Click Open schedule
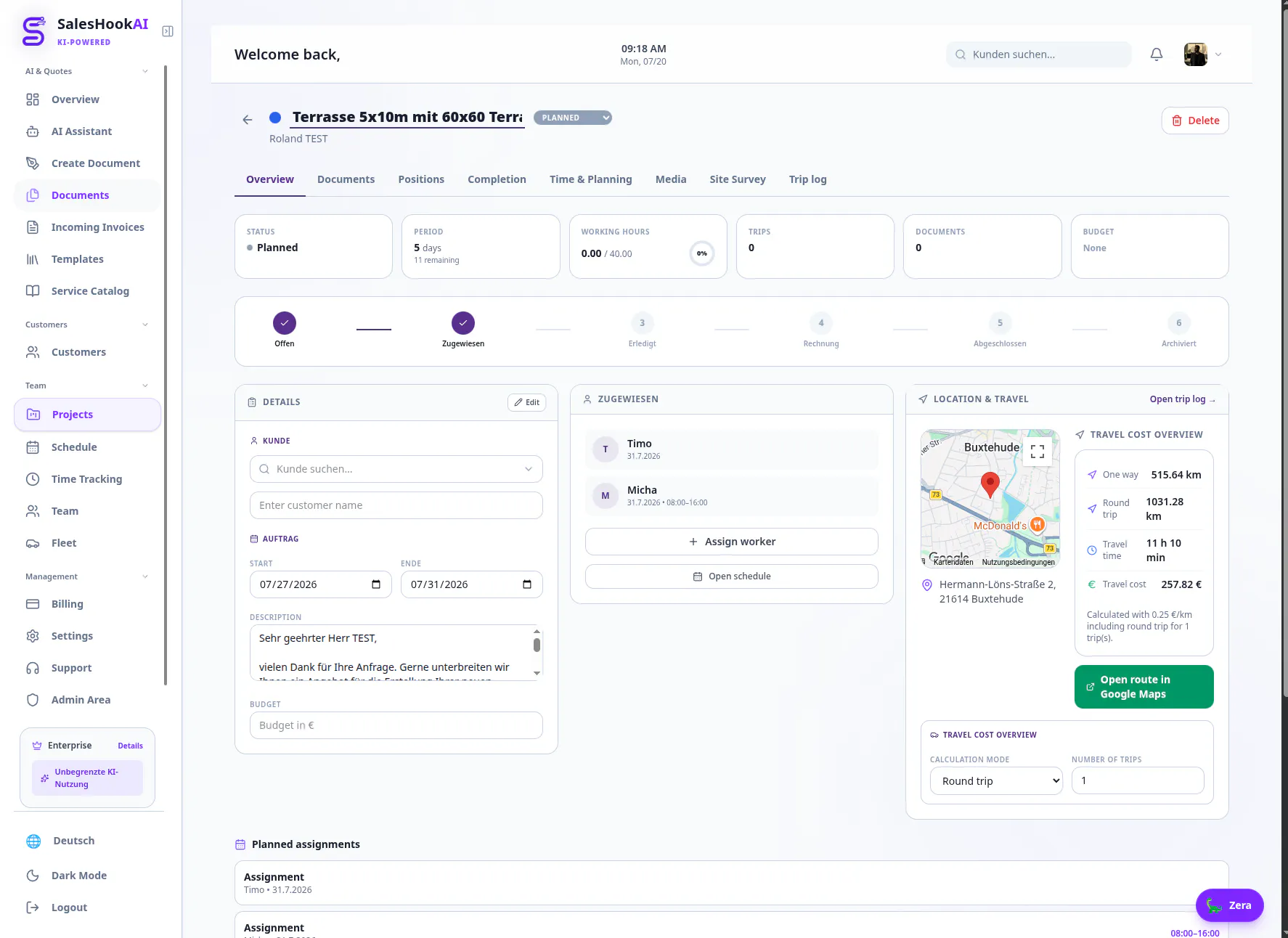 pos(732,576)
